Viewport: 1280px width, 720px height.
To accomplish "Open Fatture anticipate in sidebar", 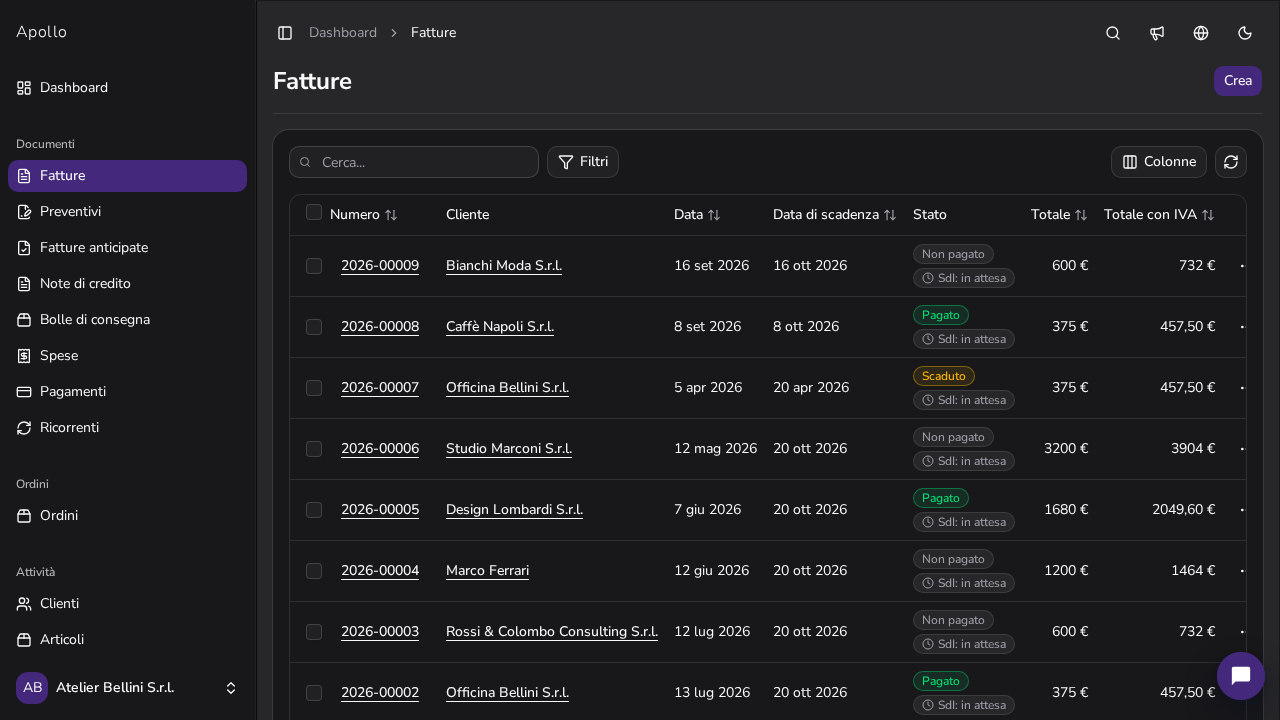I will pyautogui.click(x=127, y=248).
